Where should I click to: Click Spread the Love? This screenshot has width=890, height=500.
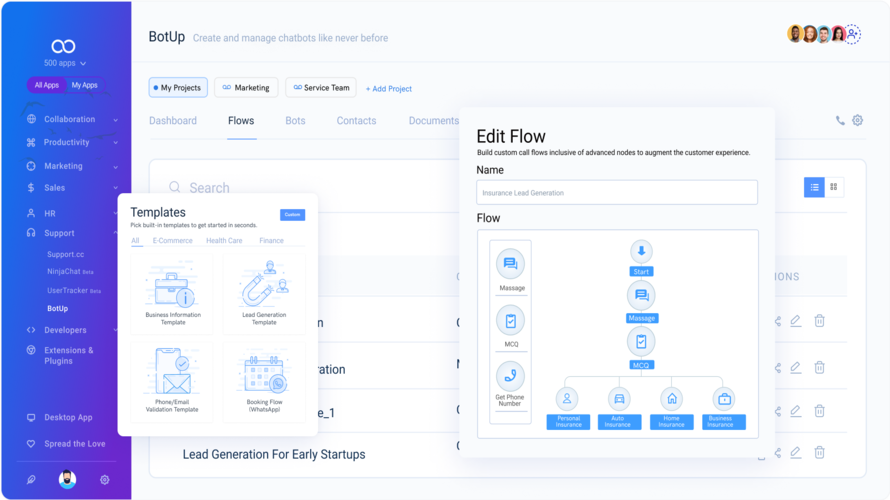(x=66, y=444)
